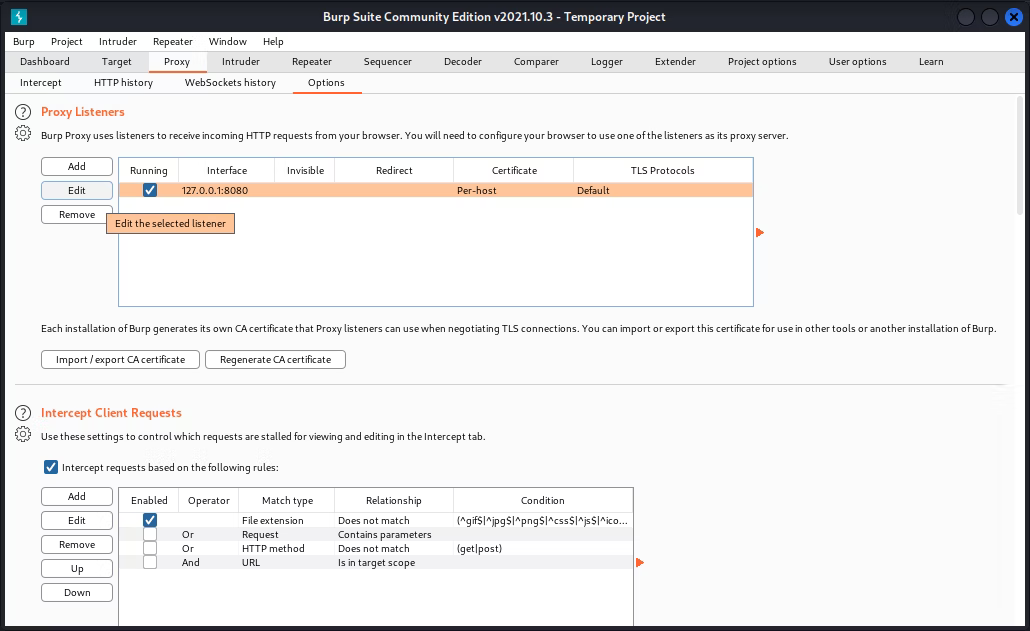Image resolution: width=1030 pixels, height=631 pixels.
Task: Enable the 'Request Contains parameters' rule checkbox
Action: tap(150, 534)
